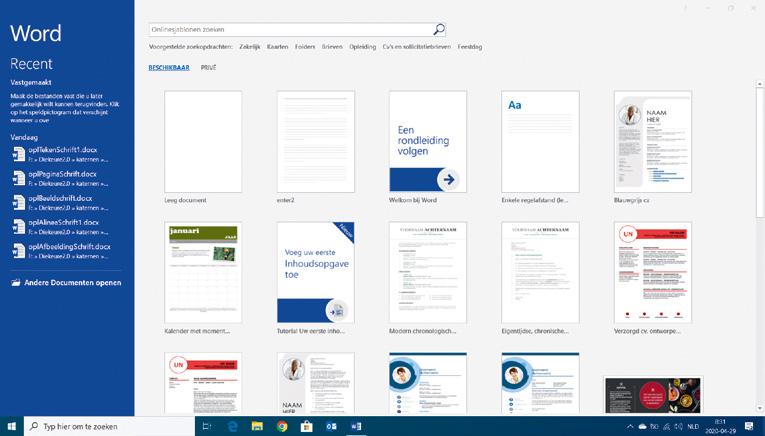Select the Zakelijk suggested search

pyautogui.click(x=249, y=47)
